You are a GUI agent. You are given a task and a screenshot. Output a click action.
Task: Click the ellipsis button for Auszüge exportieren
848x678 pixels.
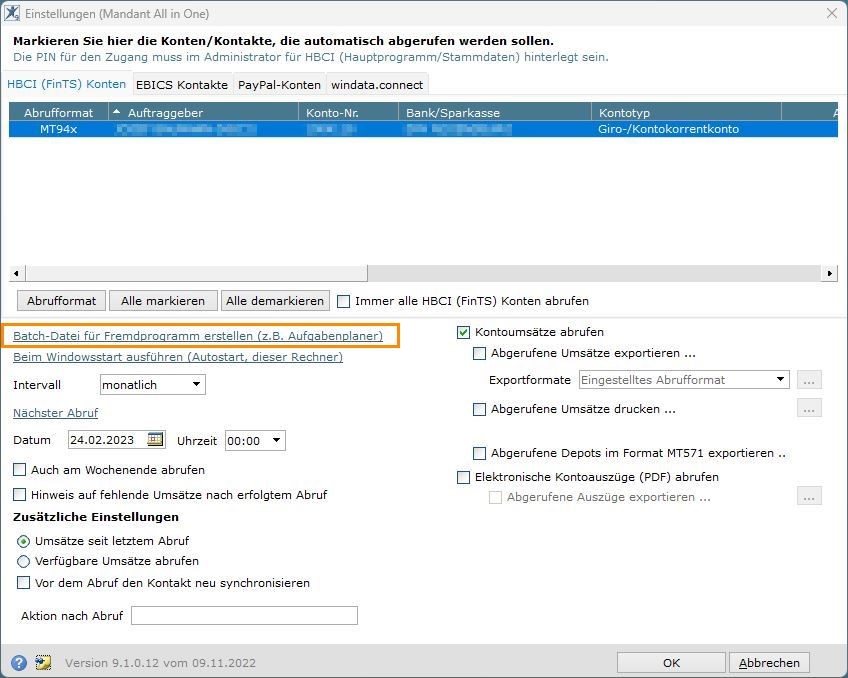point(809,496)
